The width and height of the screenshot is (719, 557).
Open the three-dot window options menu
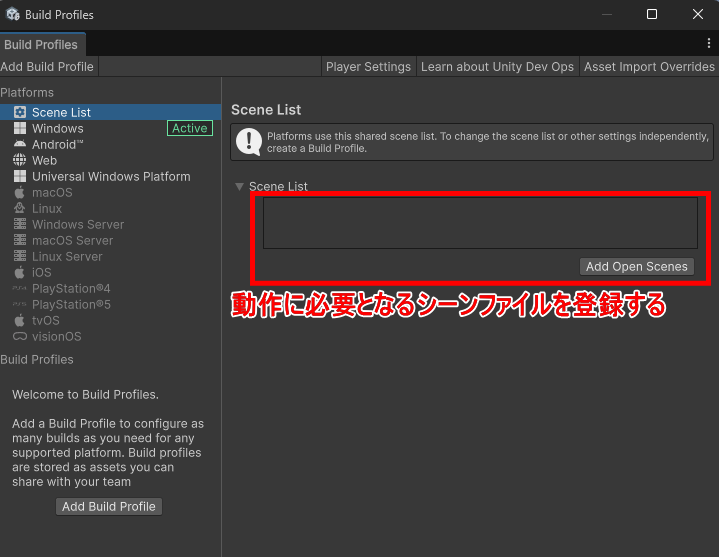708,44
